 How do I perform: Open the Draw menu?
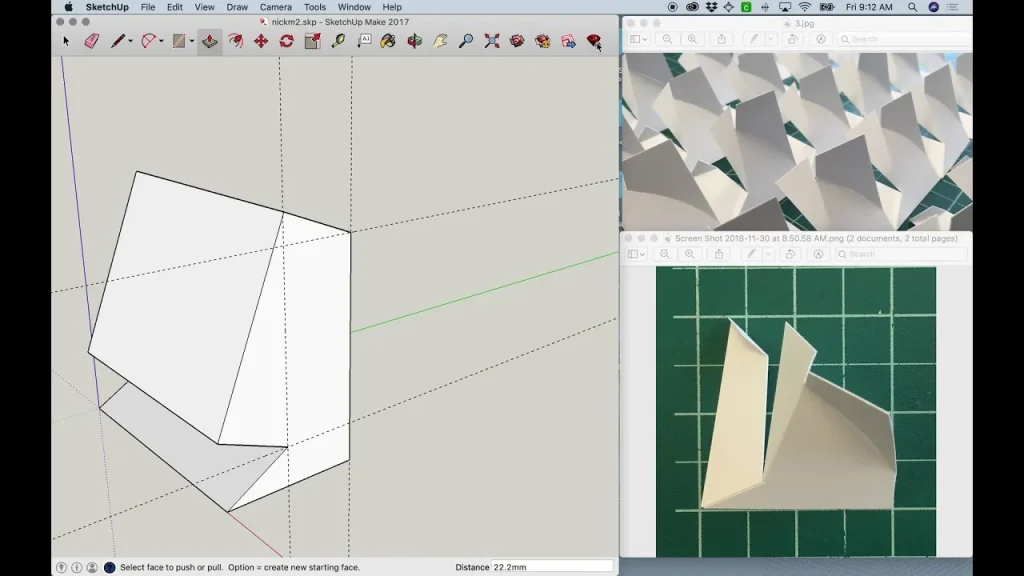click(x=236, y=7)
